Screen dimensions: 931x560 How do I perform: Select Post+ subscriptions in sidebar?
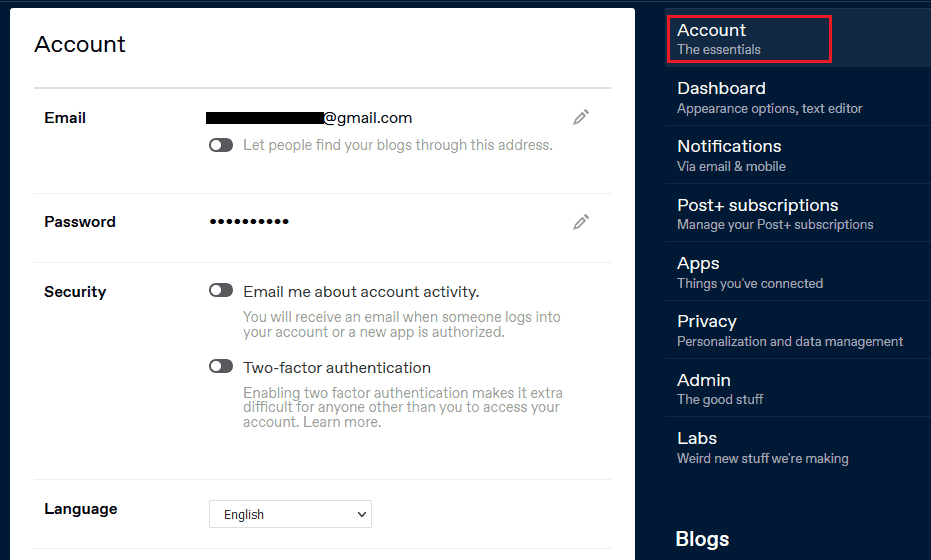tap(797, 214)
